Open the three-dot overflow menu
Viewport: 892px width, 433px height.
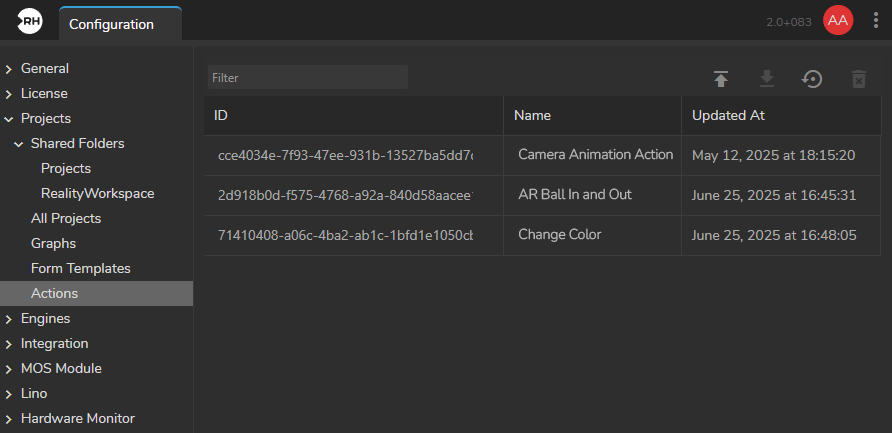[x=876, y=21]
